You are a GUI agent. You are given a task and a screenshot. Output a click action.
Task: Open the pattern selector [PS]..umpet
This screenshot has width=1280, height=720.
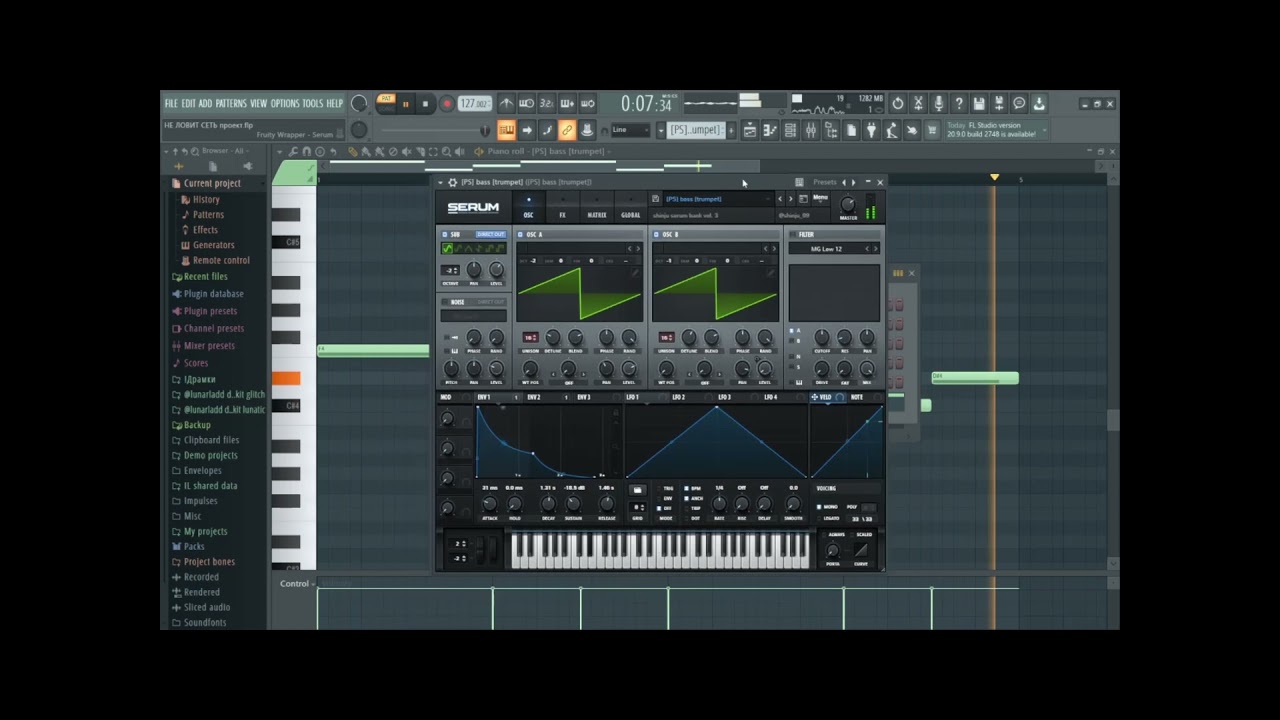(695, 130)
